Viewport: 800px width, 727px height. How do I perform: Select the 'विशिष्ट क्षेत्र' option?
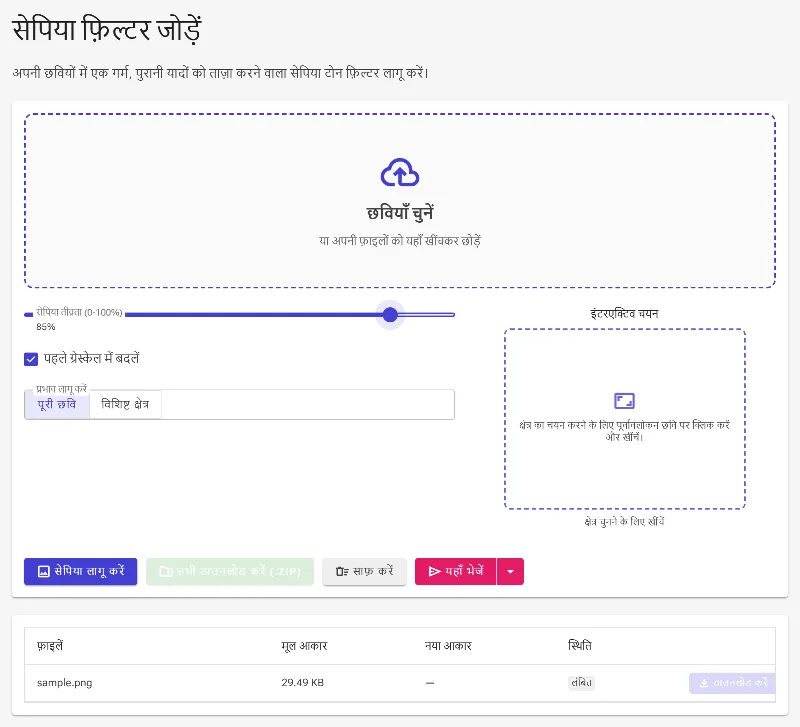pyautogui.click(x=125, y=405)
